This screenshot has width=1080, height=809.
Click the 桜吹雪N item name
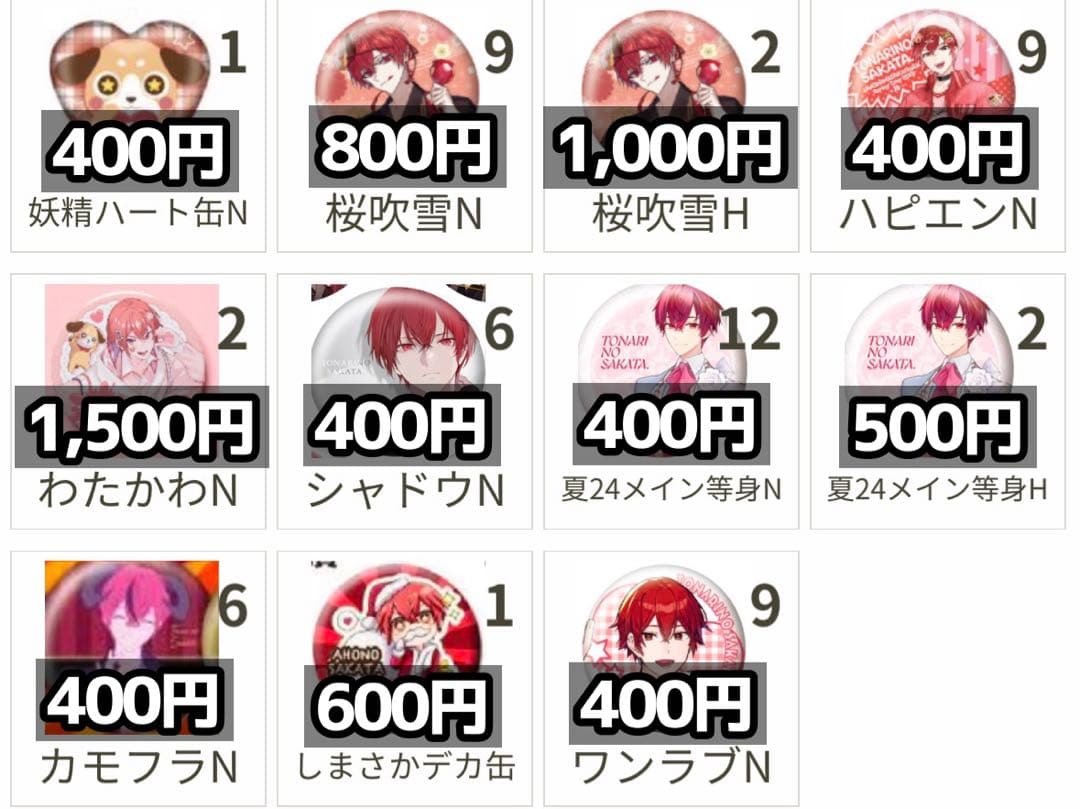404,215
